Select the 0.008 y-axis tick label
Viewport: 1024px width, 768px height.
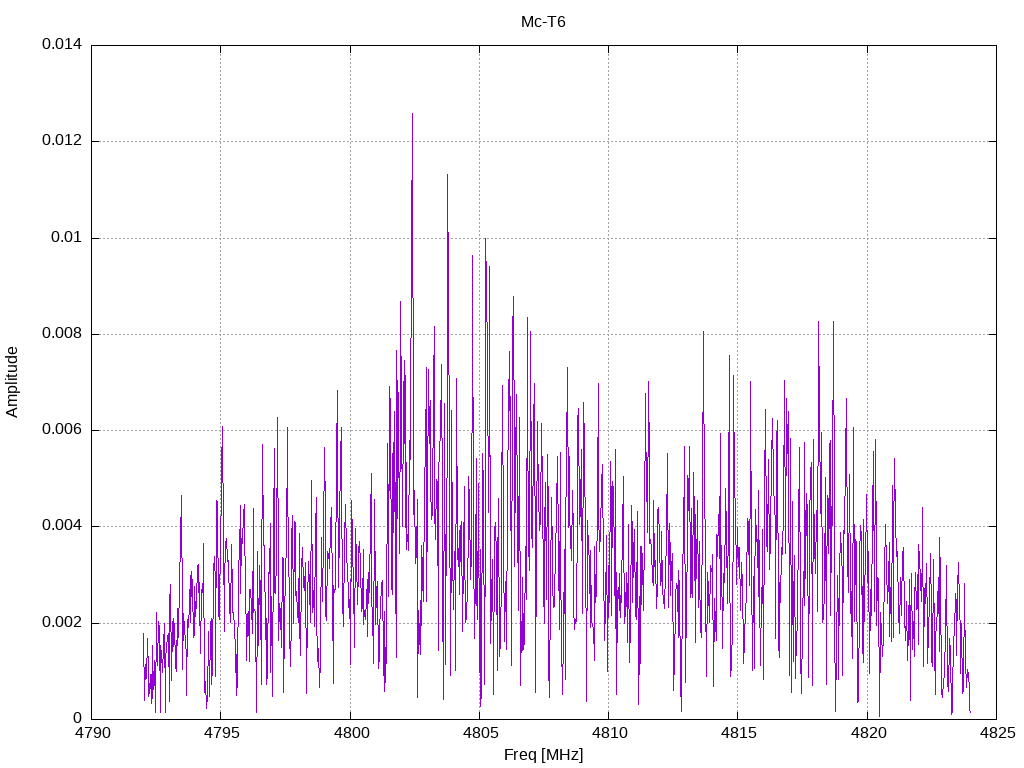[x=62, y=334]
